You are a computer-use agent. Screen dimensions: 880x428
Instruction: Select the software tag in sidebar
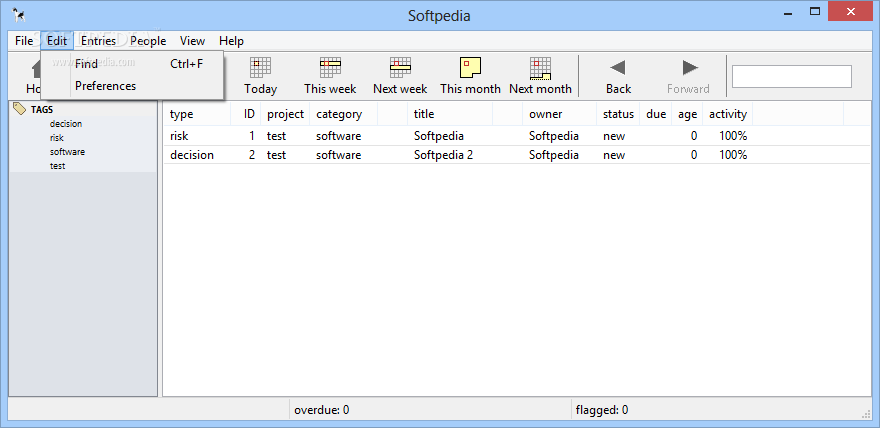[67, 152]
